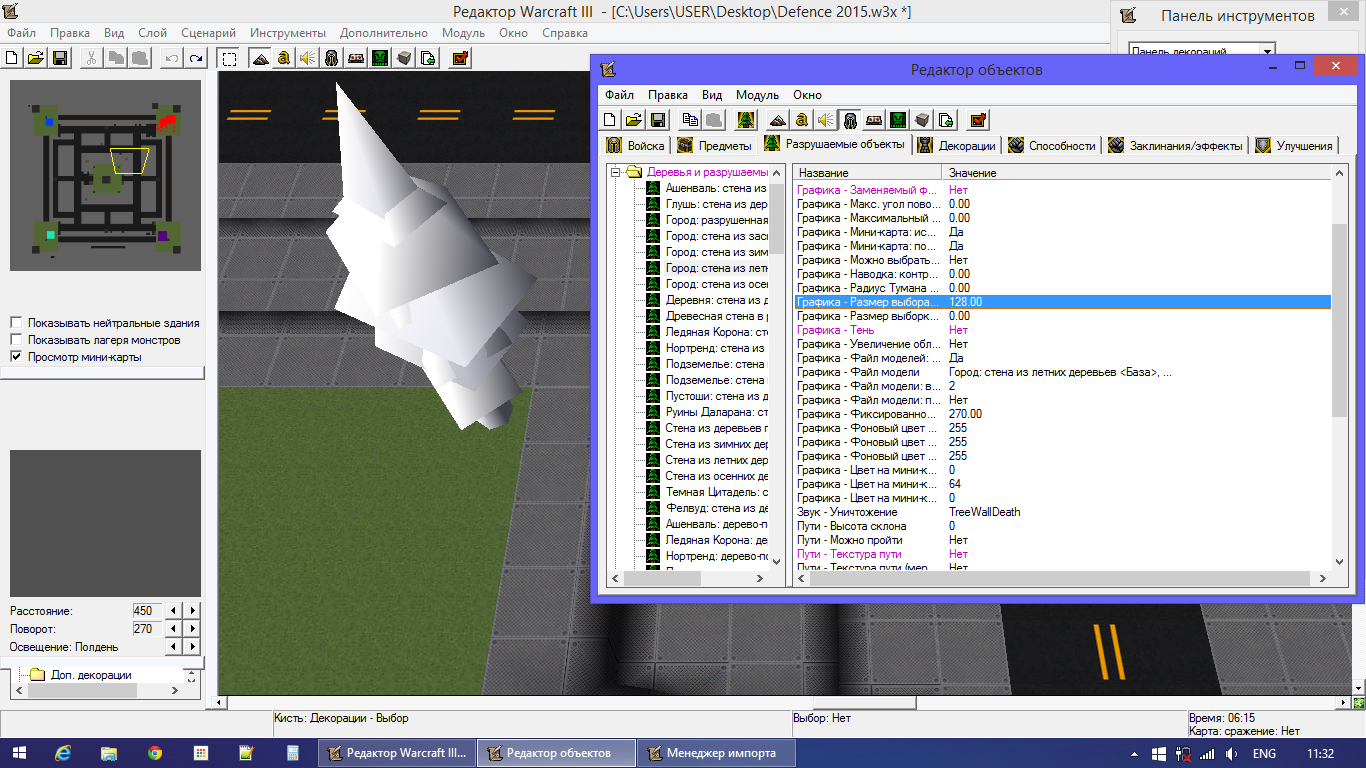1366x768 pixels.
Task: Save the map in main toolbar
Action: click(59, 58)
